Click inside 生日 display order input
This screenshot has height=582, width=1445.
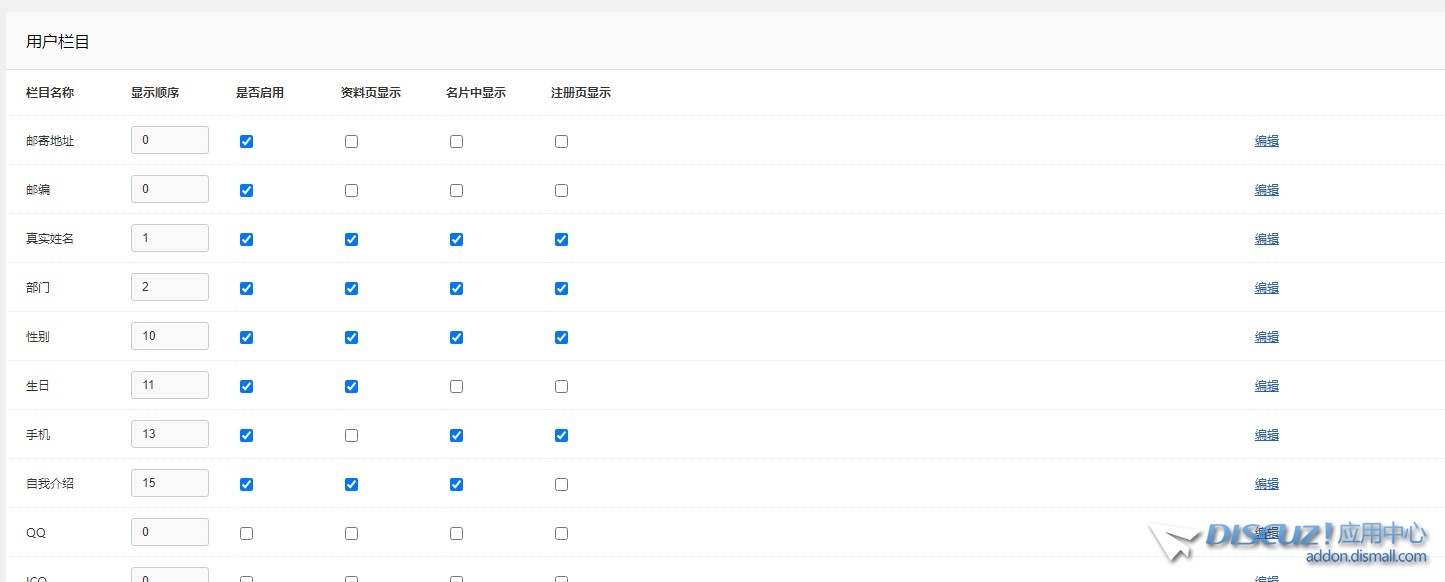(x=169, y=384)
